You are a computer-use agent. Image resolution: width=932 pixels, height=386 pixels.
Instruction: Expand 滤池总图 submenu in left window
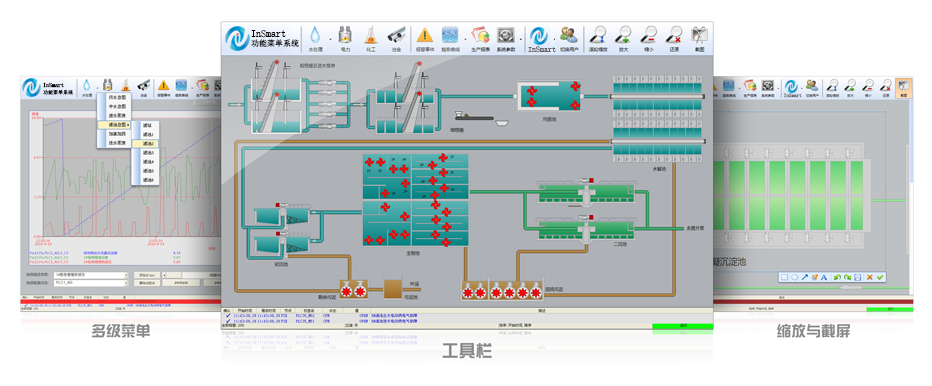tap(114, 124)
